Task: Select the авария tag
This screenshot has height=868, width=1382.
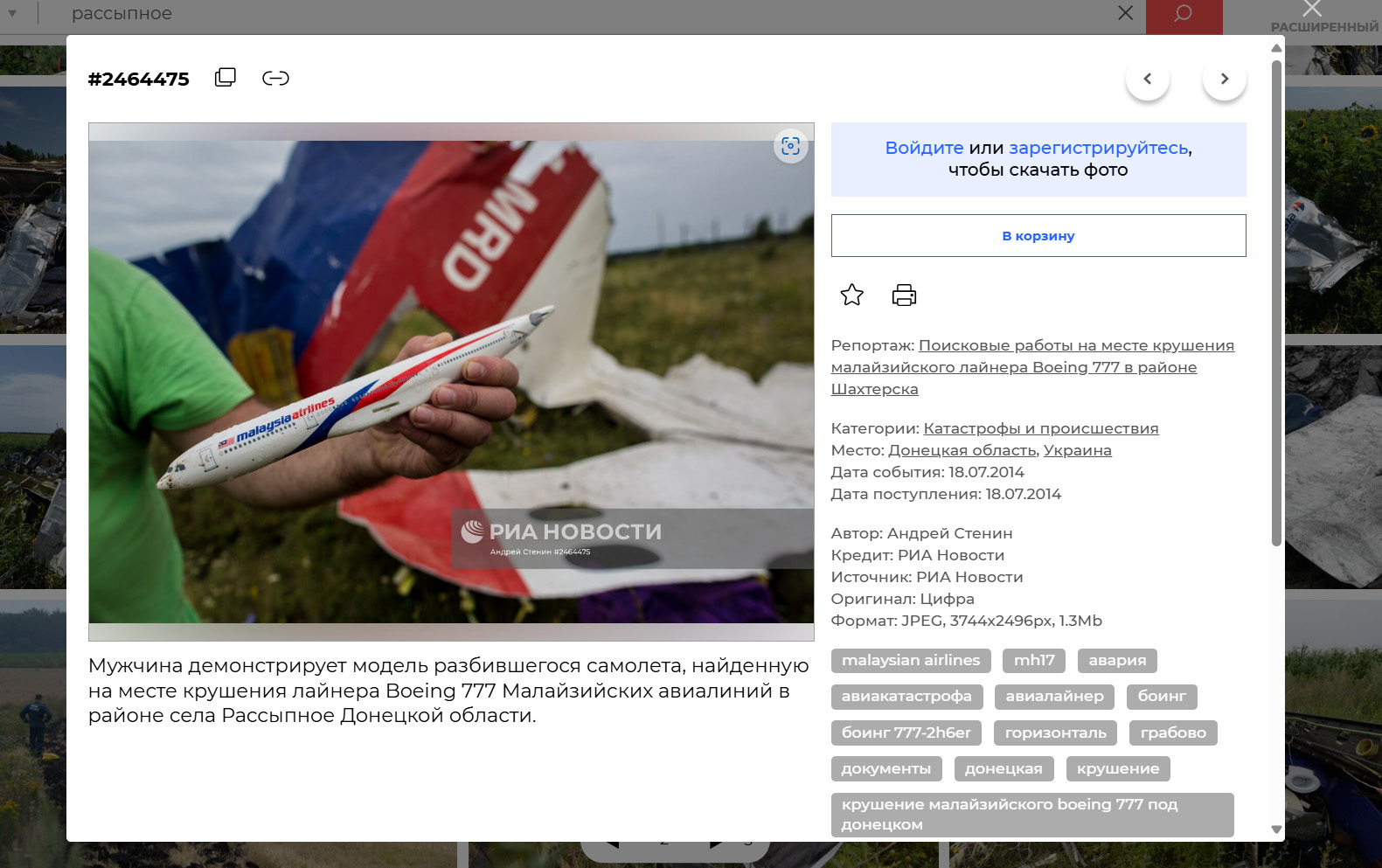Action: (x=1117, y=661)
